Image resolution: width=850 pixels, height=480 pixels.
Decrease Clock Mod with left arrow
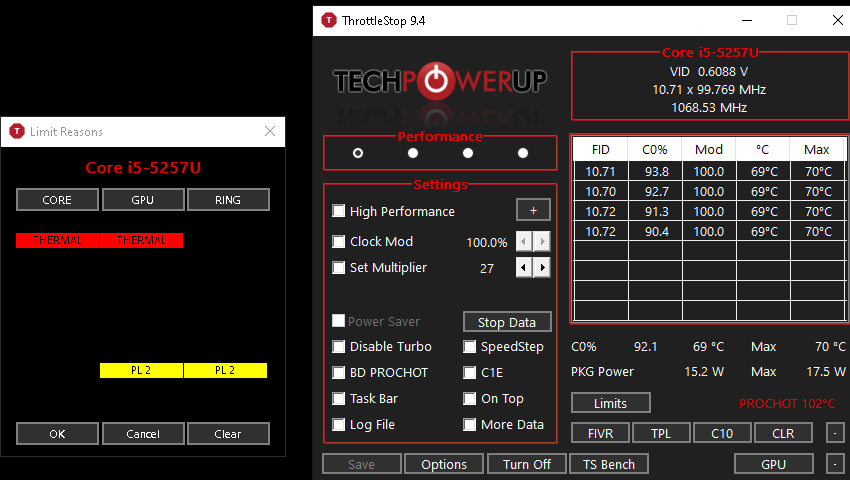(x=524, y=241)
